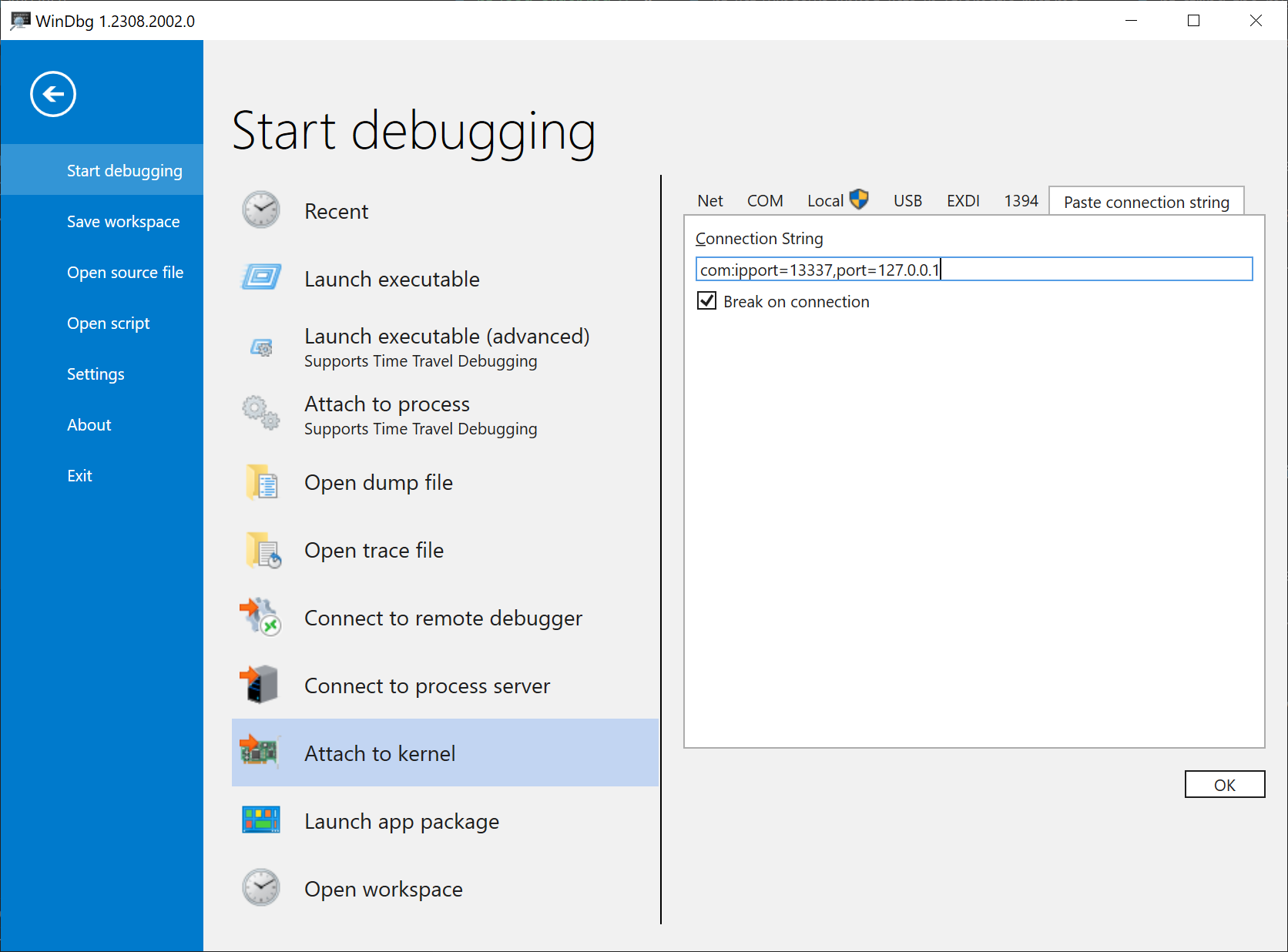The image size is (1288, 952).
Task: Choose Save workspace in the sidebar
Action: [x=123, y=222]
